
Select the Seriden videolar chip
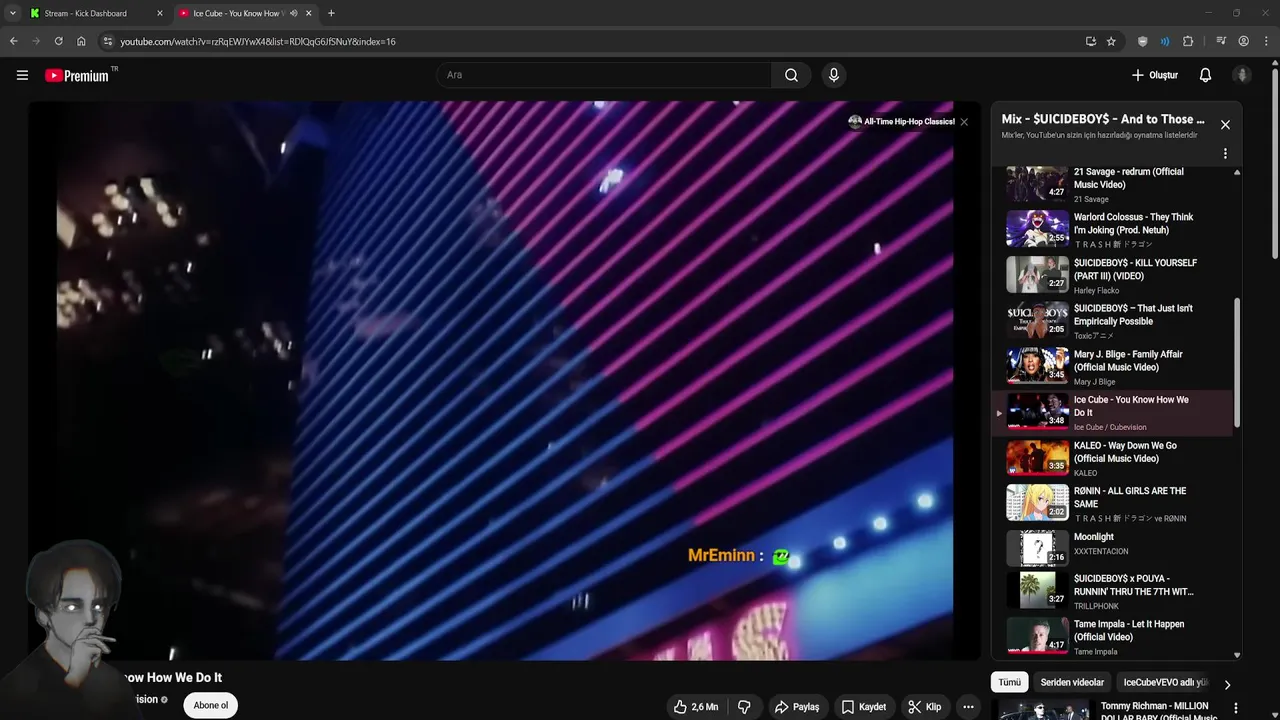point(1072,682)
